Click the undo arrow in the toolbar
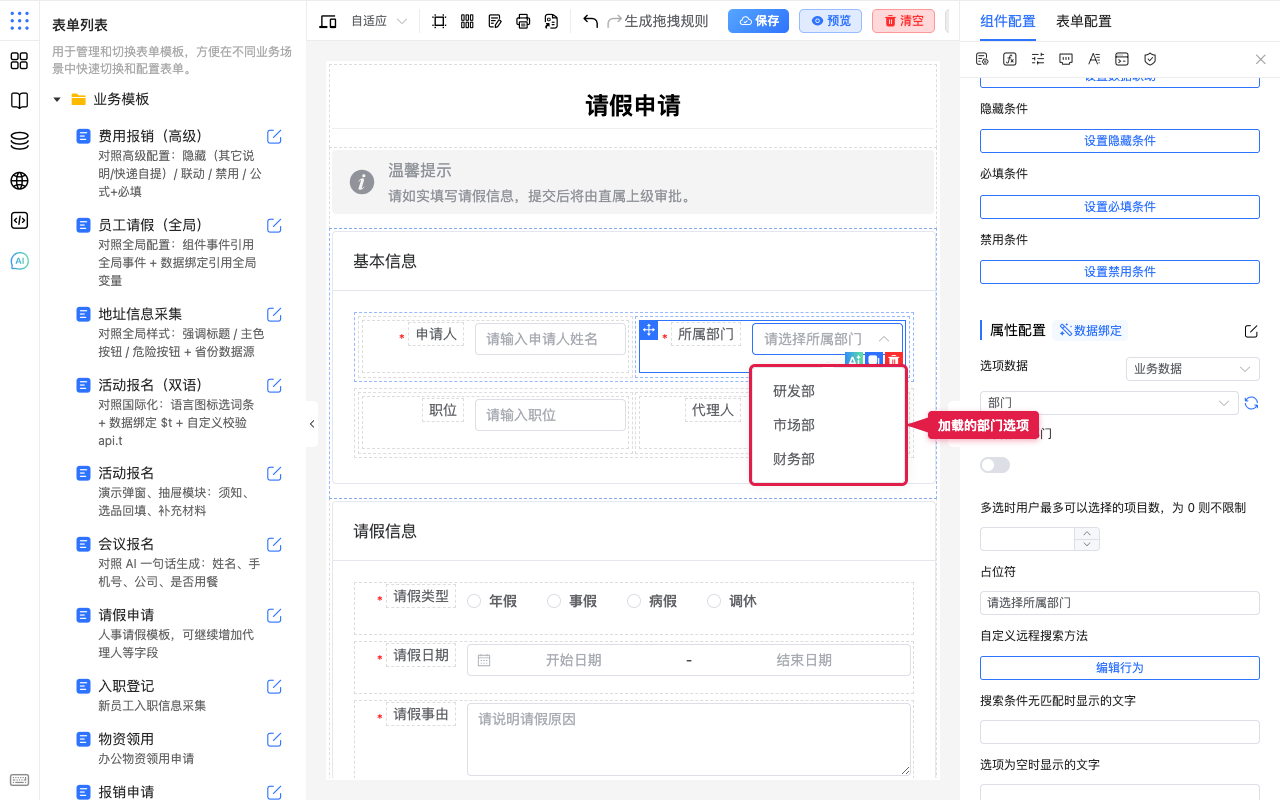 (x=591, y=21)
